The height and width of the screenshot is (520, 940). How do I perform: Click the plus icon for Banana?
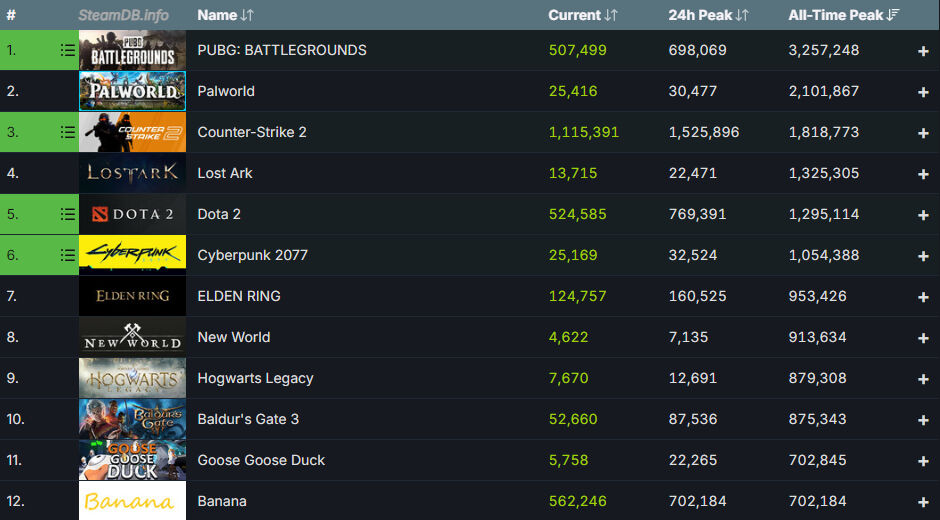923,502
